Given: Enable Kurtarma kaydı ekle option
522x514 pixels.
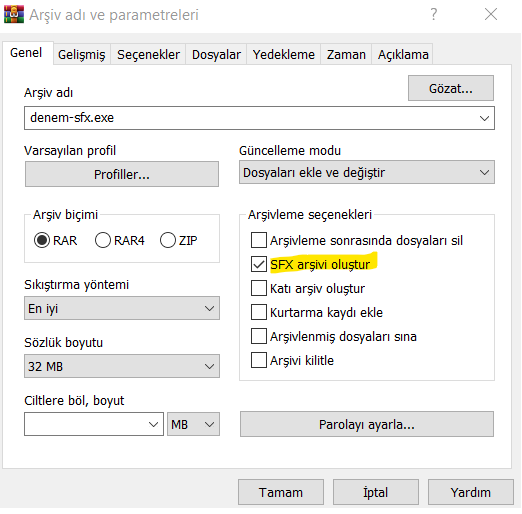Looking at the screenshot, I should (x=259, y=312).
